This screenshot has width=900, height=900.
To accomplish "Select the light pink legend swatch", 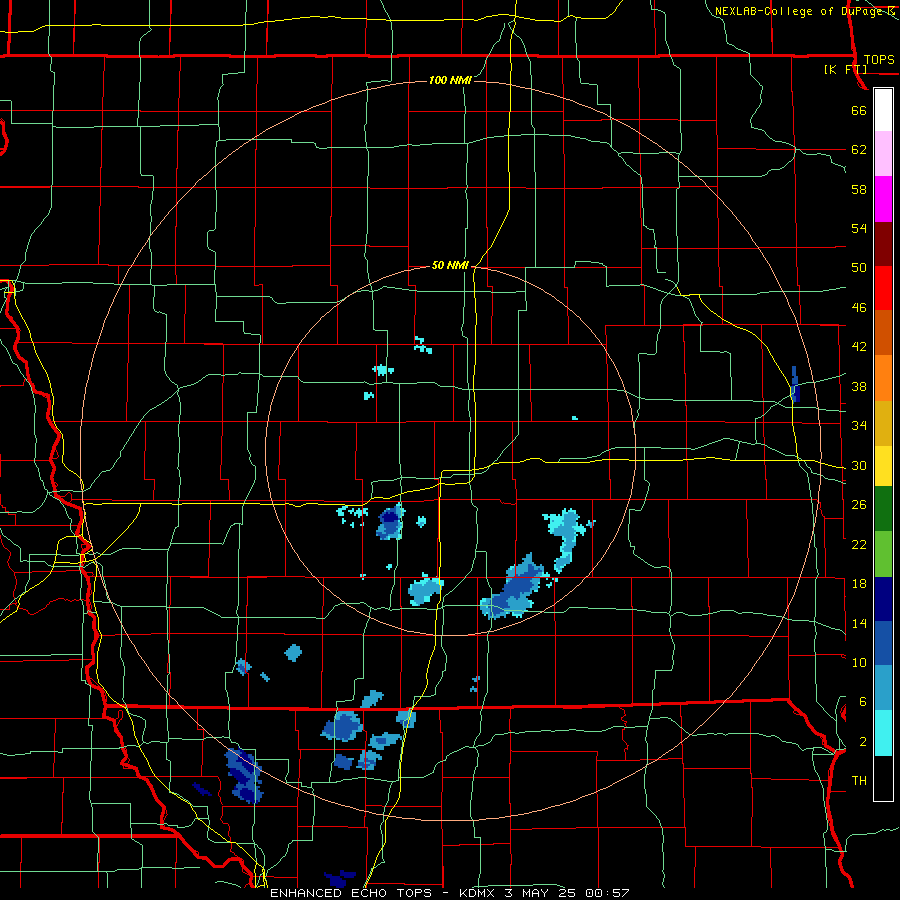I will 883,154.
